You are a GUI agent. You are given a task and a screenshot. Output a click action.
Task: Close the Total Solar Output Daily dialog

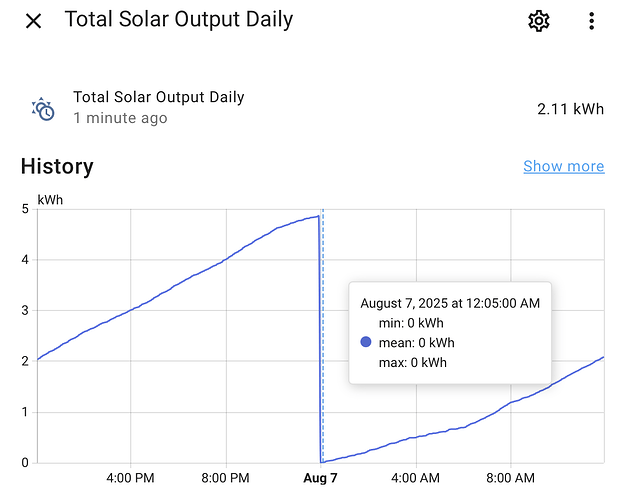tap(33, 21)
